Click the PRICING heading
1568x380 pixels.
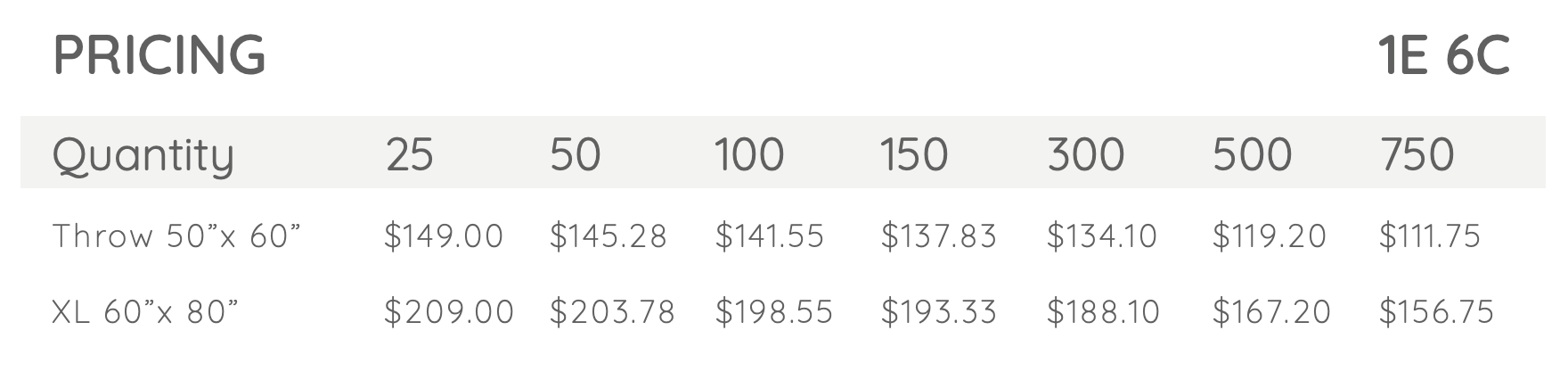159,54
